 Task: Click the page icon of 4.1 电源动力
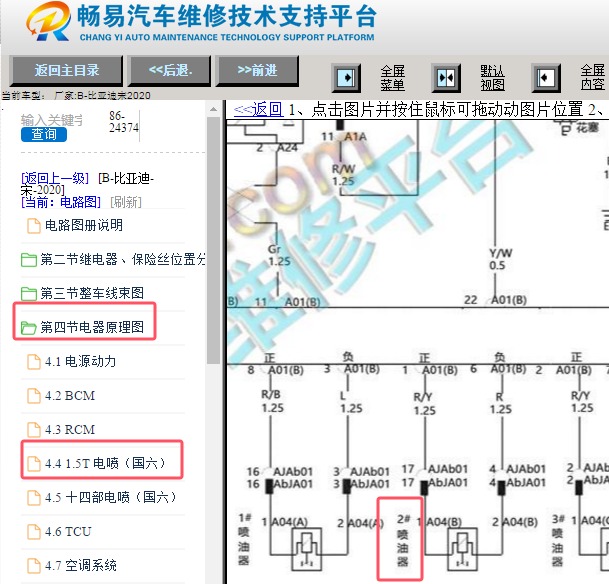(x=34, y=362)
